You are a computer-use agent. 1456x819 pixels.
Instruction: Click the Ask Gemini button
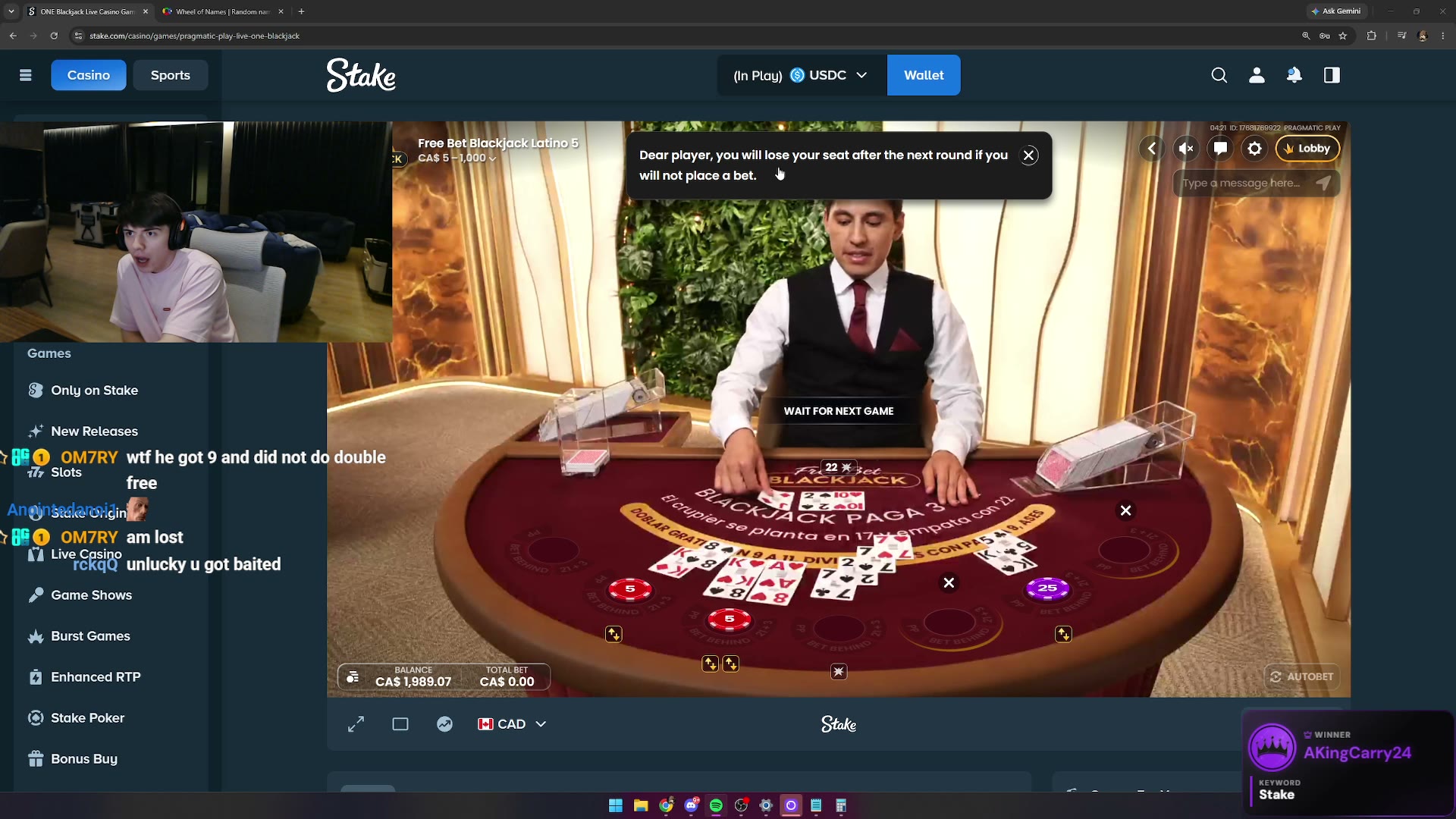click(1335, 11)
